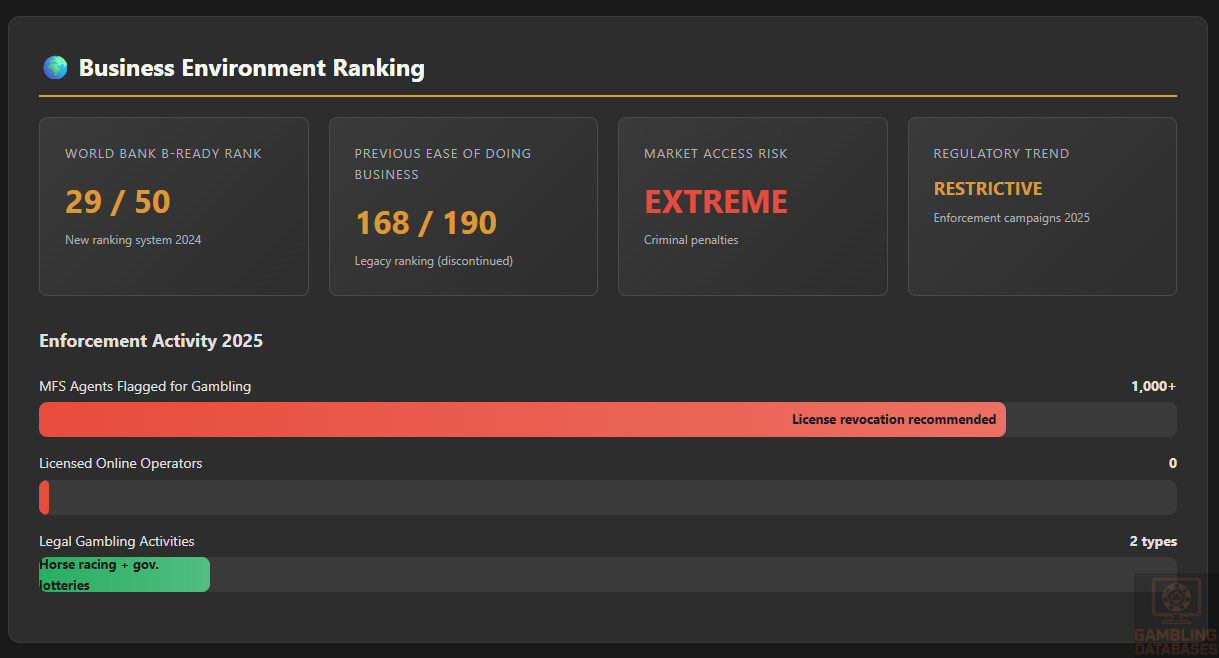Click the 2 types value label
This screenshot has height=658, width=1219.
click(x=1153, y=542)
